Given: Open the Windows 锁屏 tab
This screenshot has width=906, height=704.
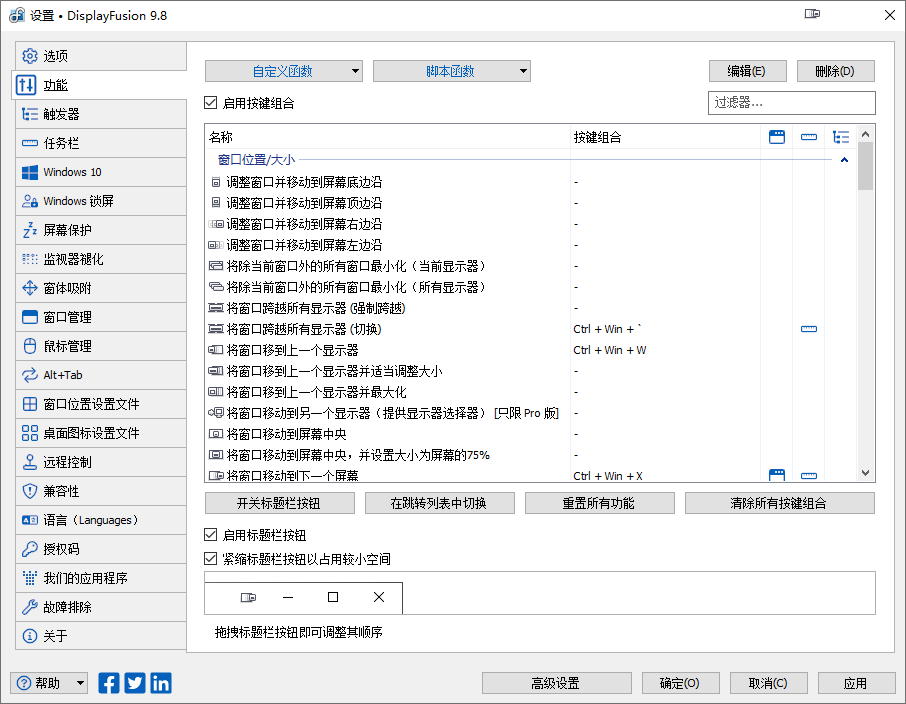Looking at the screenshot, I should 101,201.
